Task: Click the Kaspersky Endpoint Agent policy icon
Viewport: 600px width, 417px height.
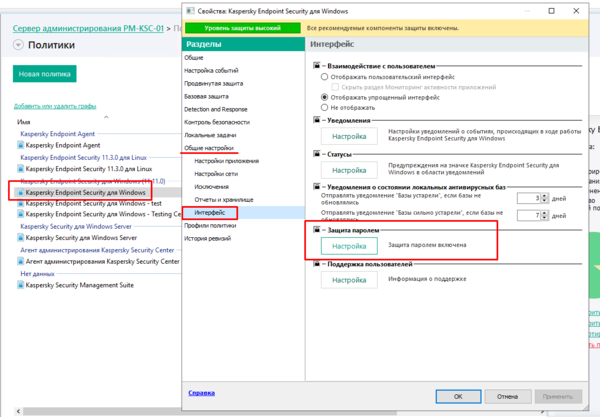Action: click(x=21, y=145)
